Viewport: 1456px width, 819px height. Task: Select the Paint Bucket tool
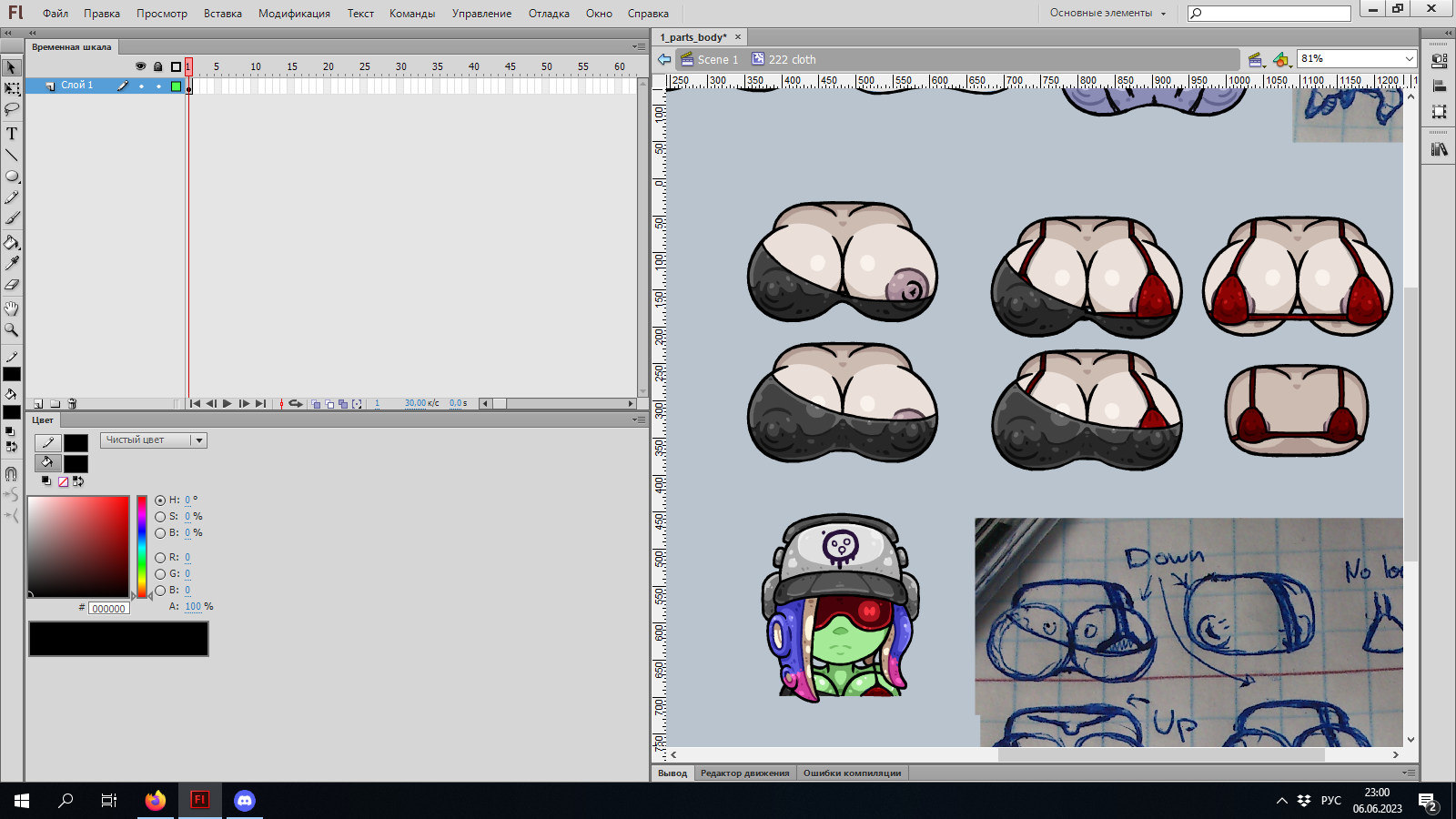point(12,242)
